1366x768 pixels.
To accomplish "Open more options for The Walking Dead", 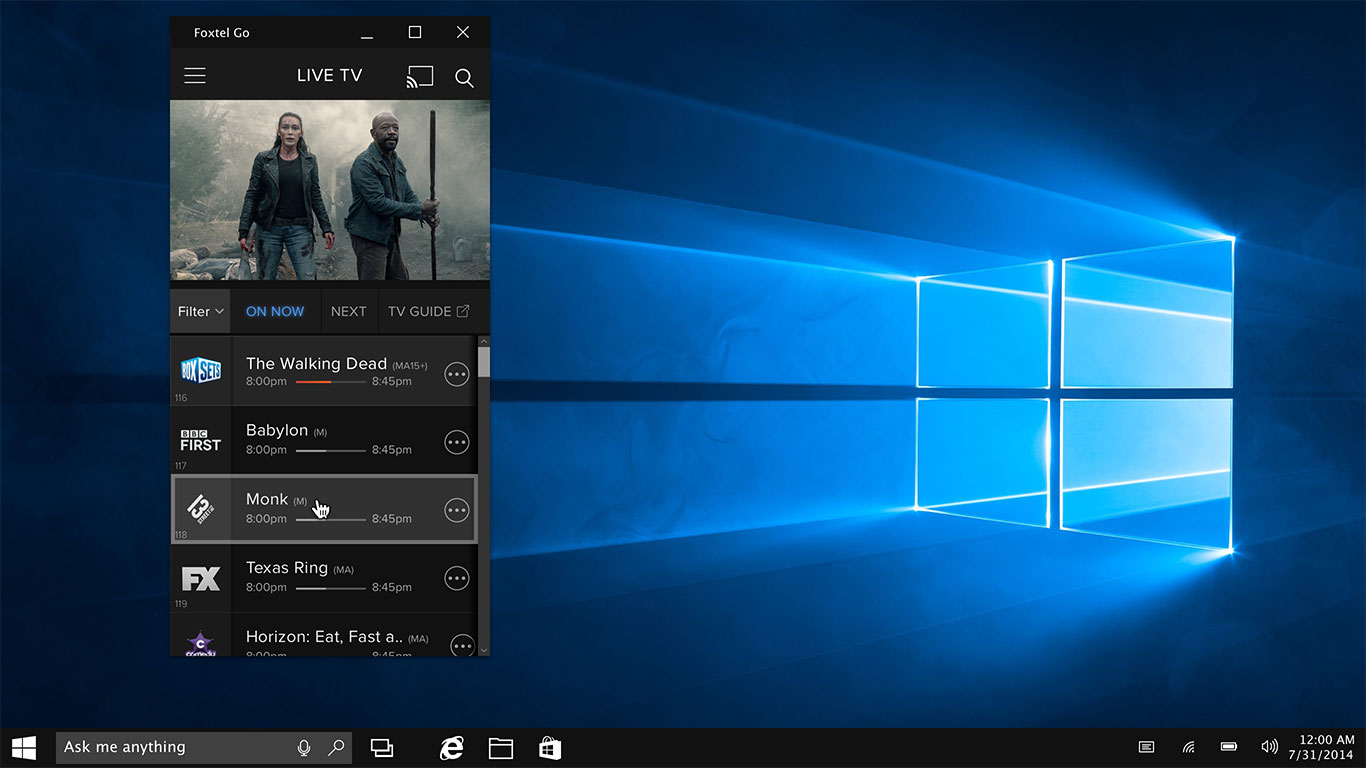I will coord(457,374).
